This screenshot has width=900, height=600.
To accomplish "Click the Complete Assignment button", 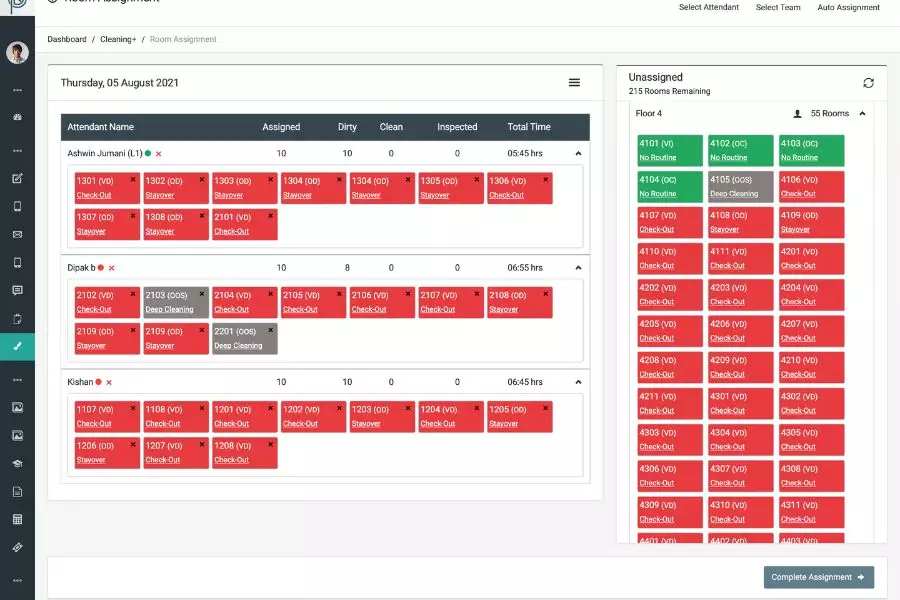I will pos(818,577).
